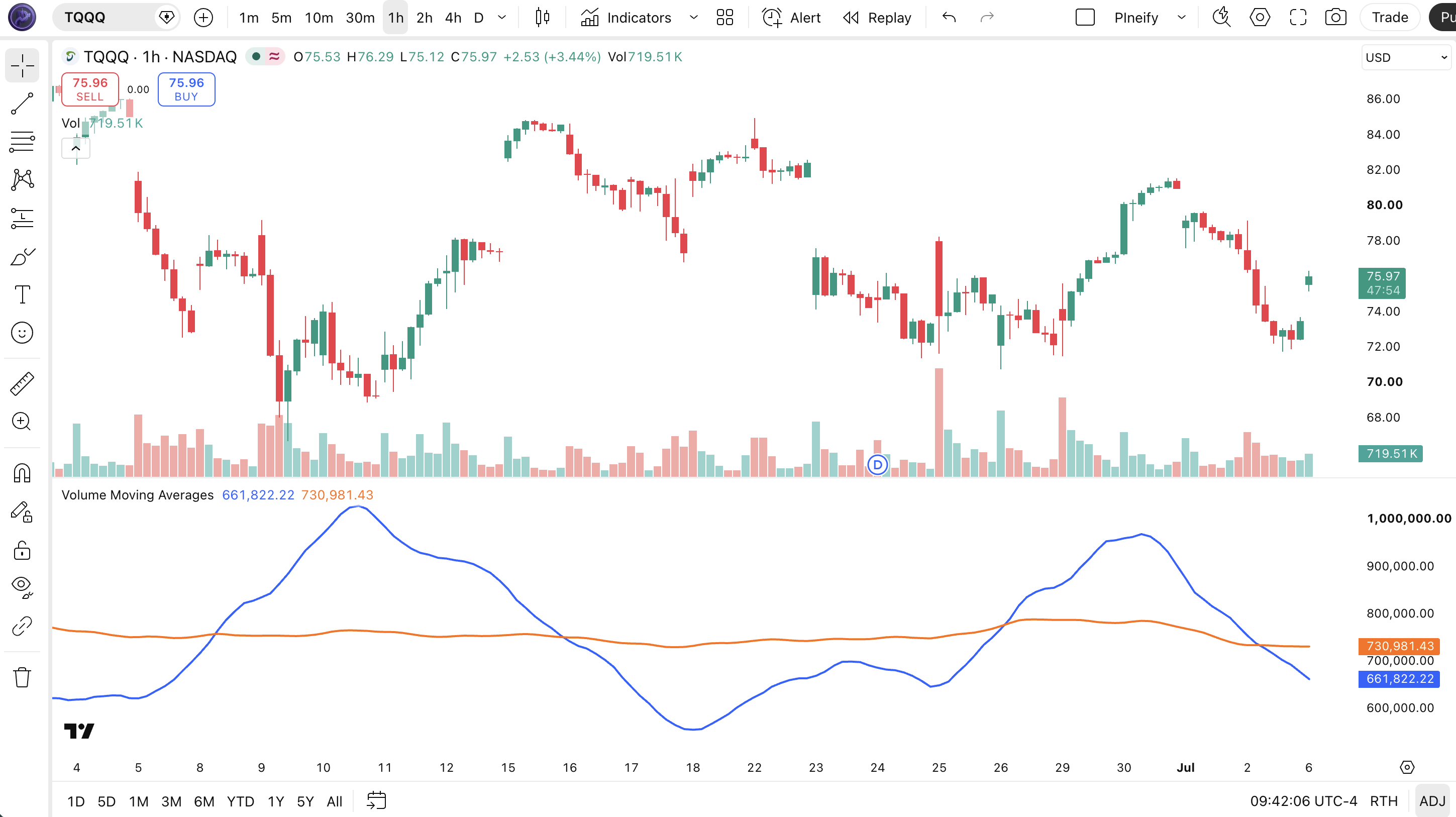Open the RTH session menu
Image resolution: width=1456 pixels, height=817 pixels.
click(1384, 801)
